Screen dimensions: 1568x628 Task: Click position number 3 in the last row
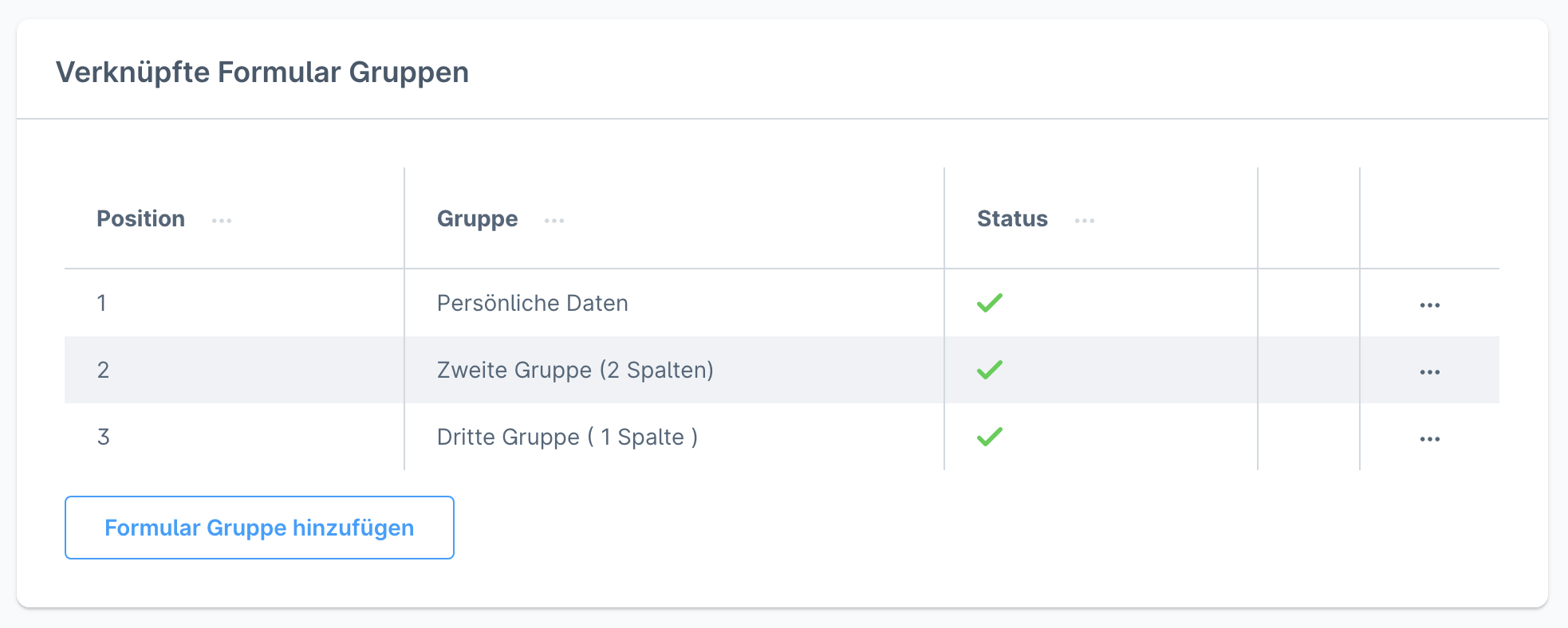click(x=103, y=438)
